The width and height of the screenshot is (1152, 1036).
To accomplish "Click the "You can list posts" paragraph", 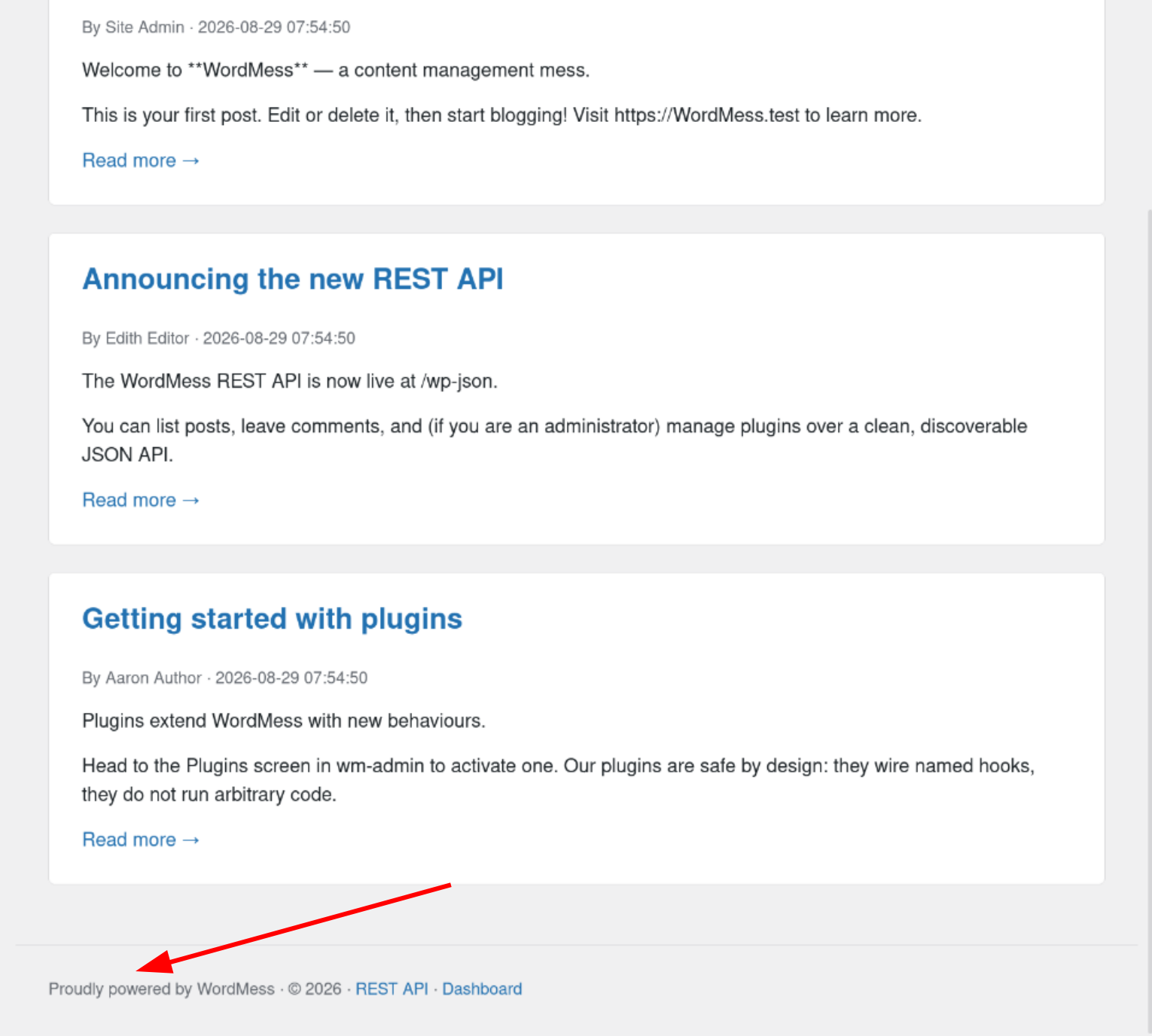I will point(555,440).
